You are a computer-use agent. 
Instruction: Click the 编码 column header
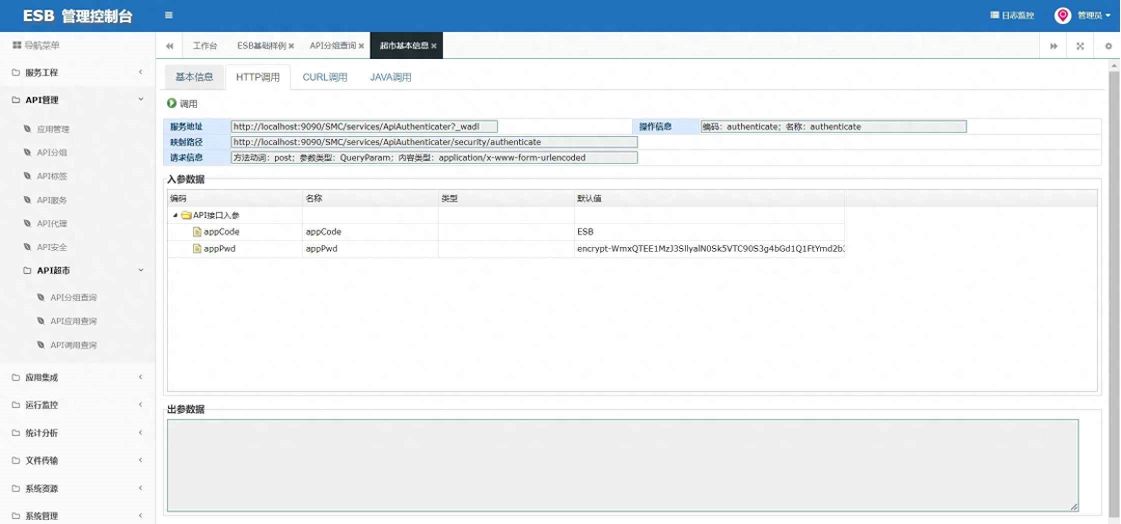pos(235,198)
